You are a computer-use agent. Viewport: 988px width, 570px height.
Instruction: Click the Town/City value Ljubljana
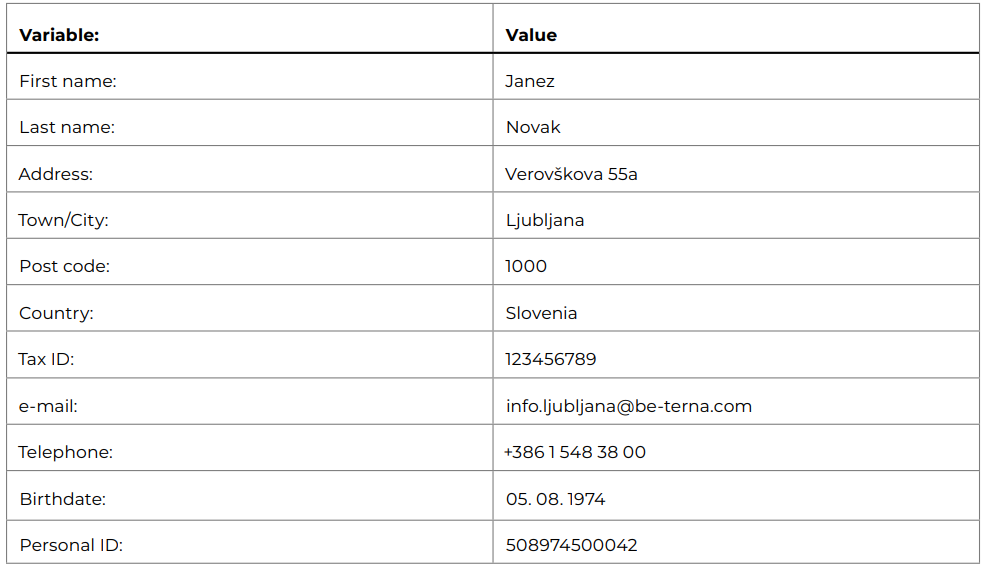point(545,220)
